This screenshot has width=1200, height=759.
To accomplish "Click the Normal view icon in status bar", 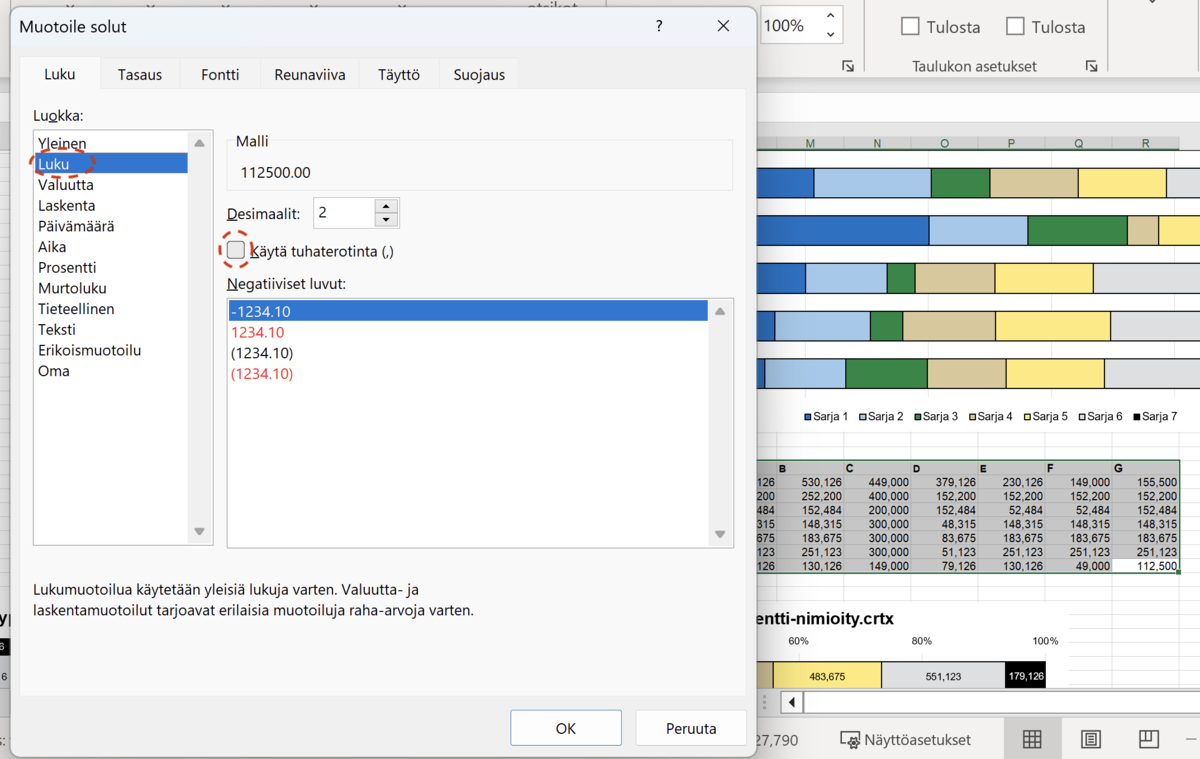I will [x=1032, y=739].
